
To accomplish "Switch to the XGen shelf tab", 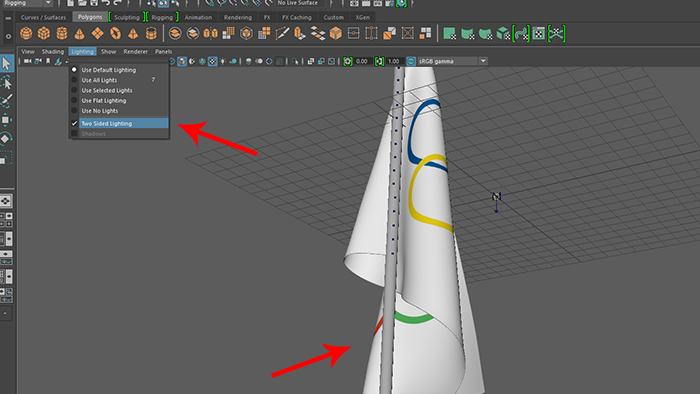I will tap(362, 17).
